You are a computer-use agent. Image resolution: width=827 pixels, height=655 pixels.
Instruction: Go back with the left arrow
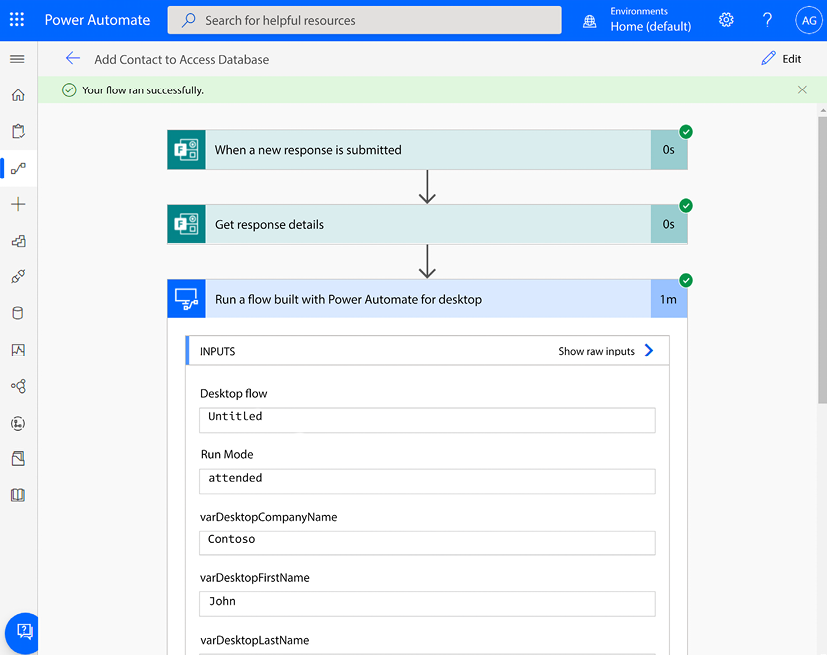pos(72,58)
